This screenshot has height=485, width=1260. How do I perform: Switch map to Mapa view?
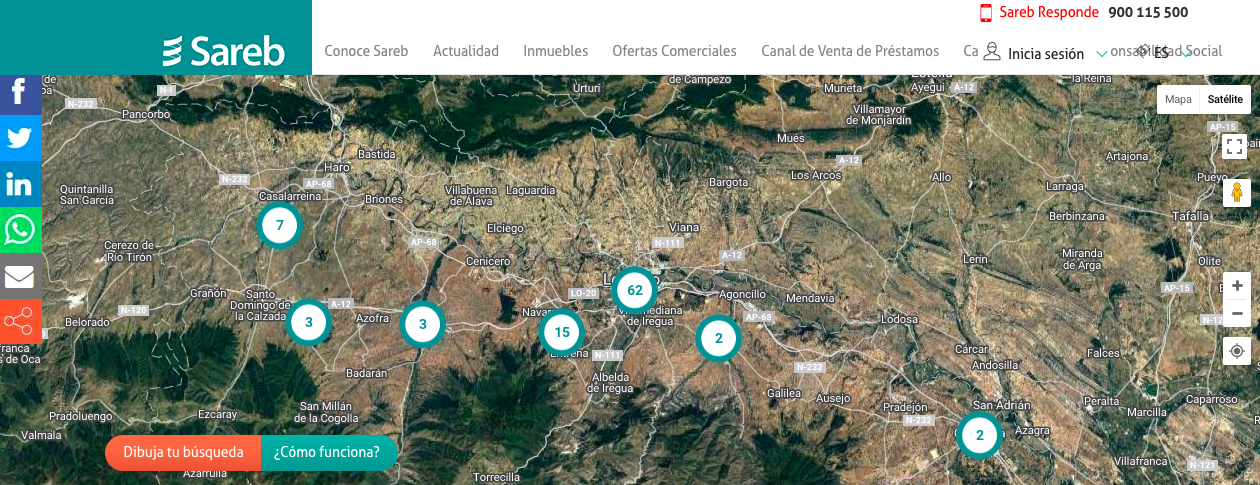pos(1178,99)
